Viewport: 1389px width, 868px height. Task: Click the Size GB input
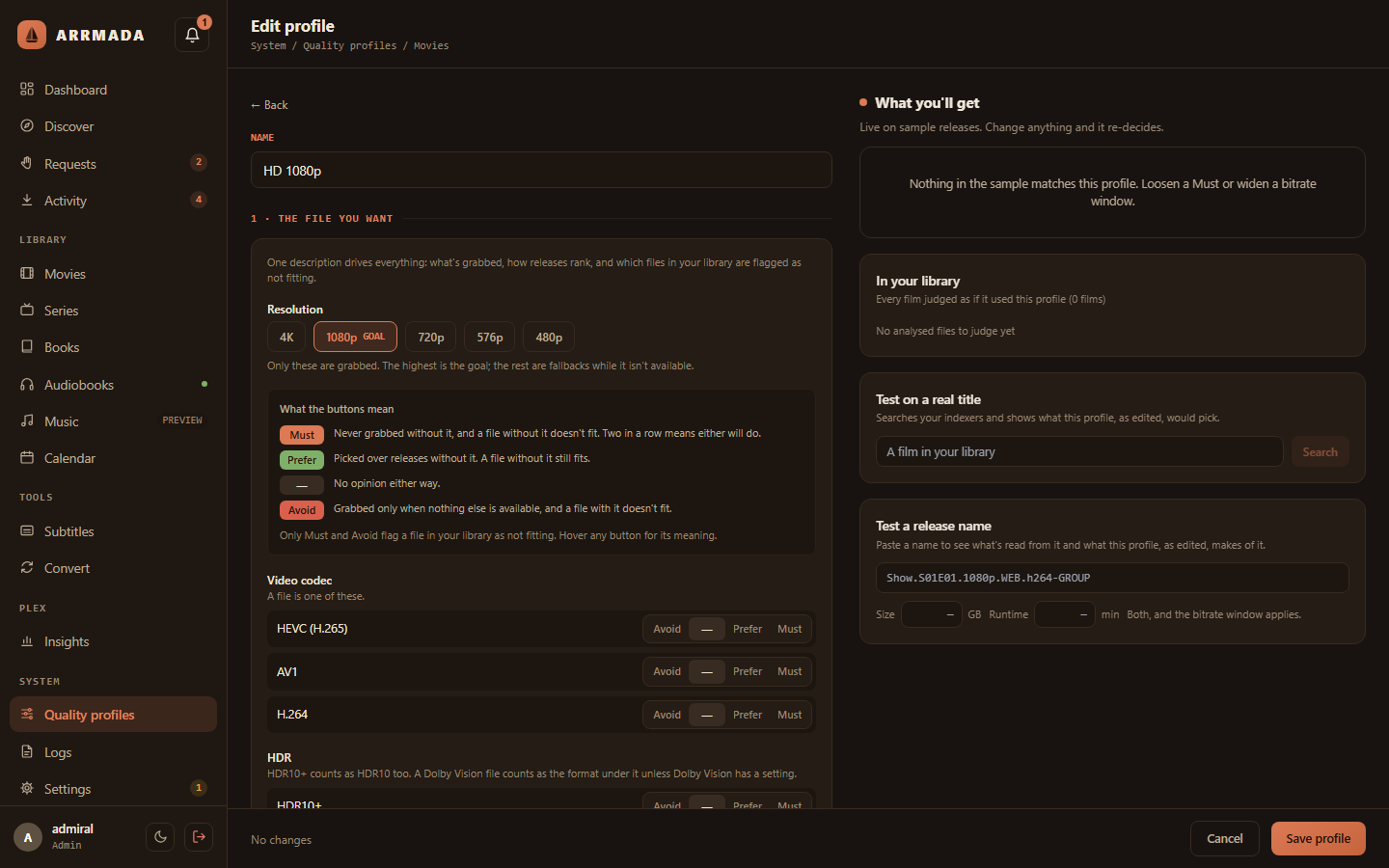tap(931, 614)
